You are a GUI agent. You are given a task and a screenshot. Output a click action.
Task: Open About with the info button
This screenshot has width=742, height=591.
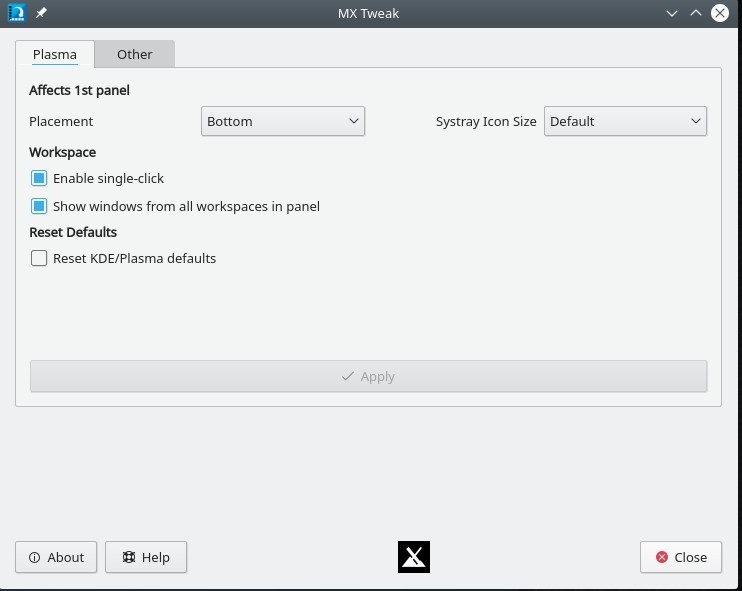click(56, 557)
